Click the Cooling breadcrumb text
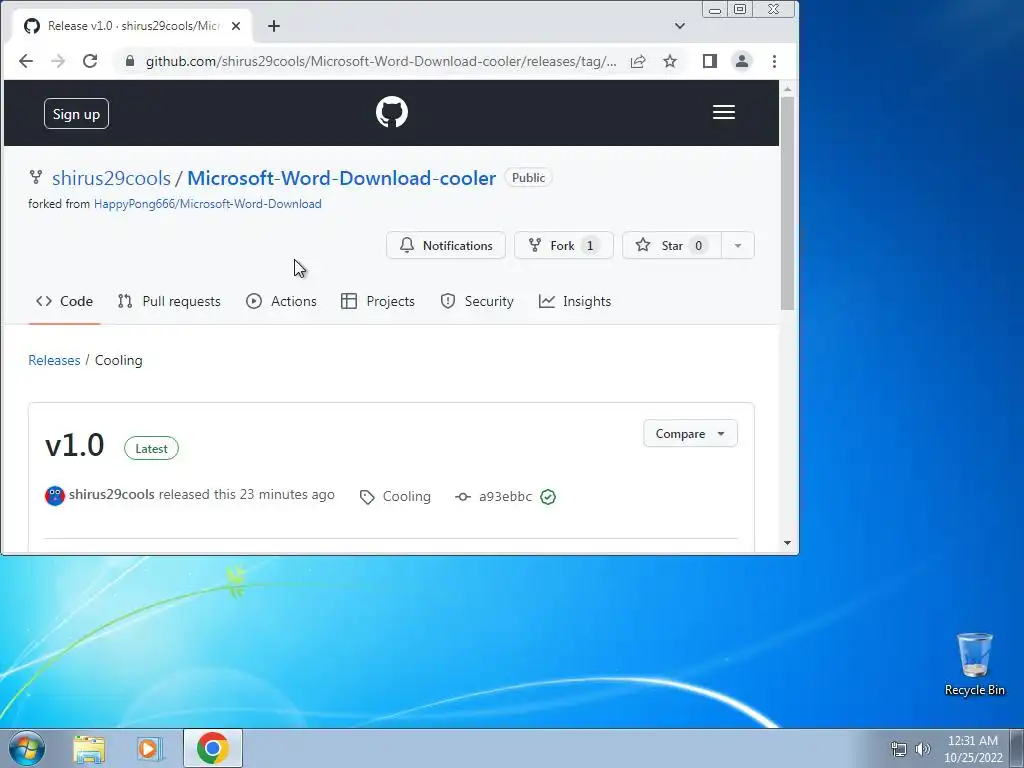Image resolution: width=1024 pixels, height=768 pixels. click(x=118, y=360)
